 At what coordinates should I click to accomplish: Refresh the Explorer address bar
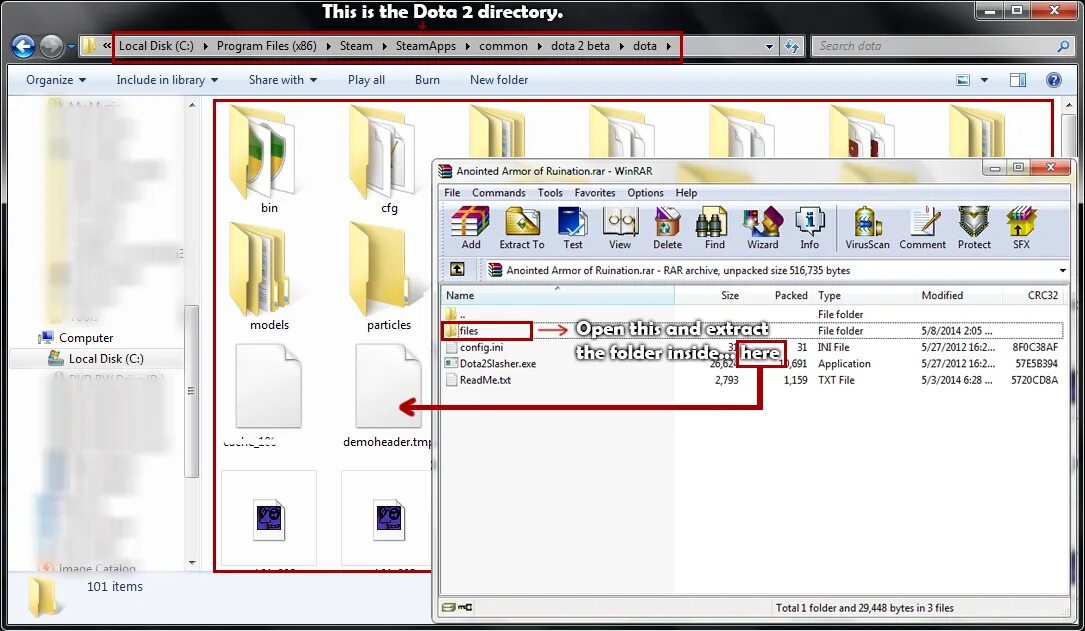tap(792, 46)
